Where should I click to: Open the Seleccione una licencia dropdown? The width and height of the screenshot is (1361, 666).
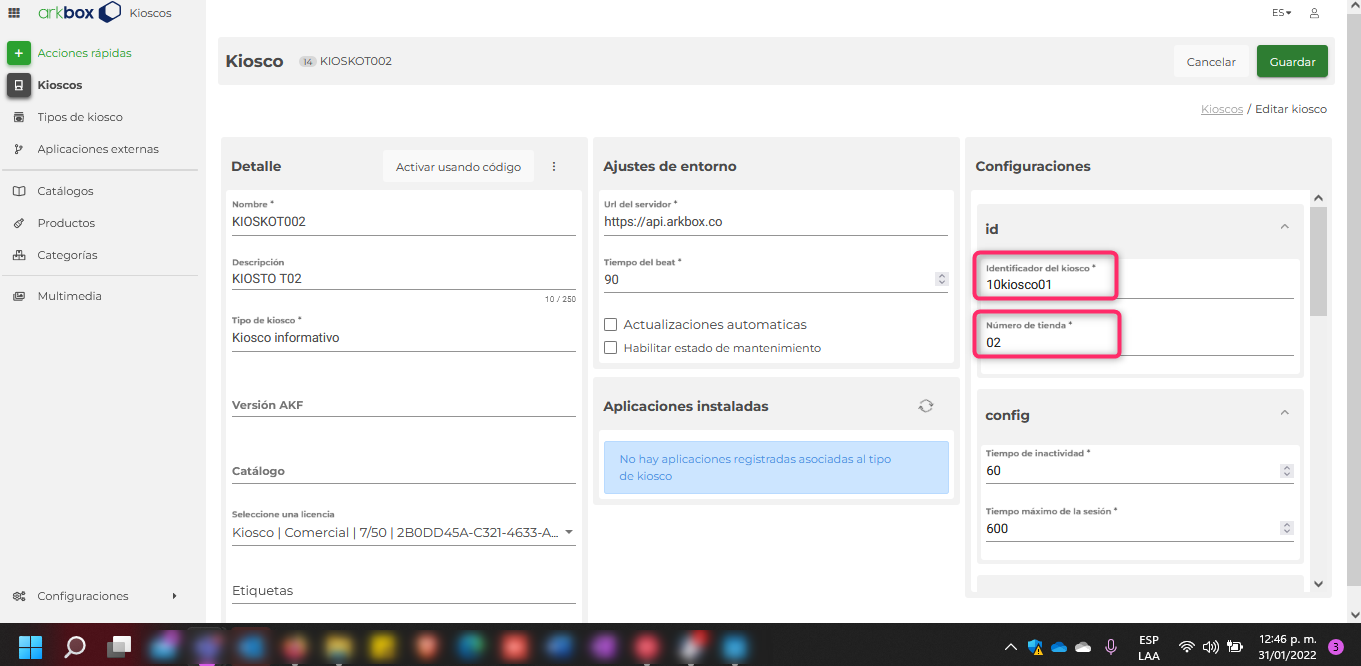point(568,532)
